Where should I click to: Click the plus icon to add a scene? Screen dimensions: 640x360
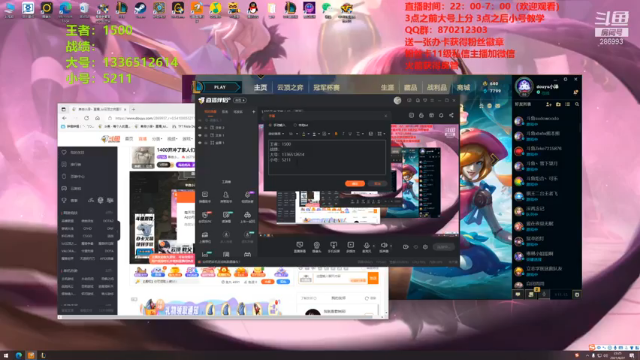pyautogui.click(x=253, y=111)
